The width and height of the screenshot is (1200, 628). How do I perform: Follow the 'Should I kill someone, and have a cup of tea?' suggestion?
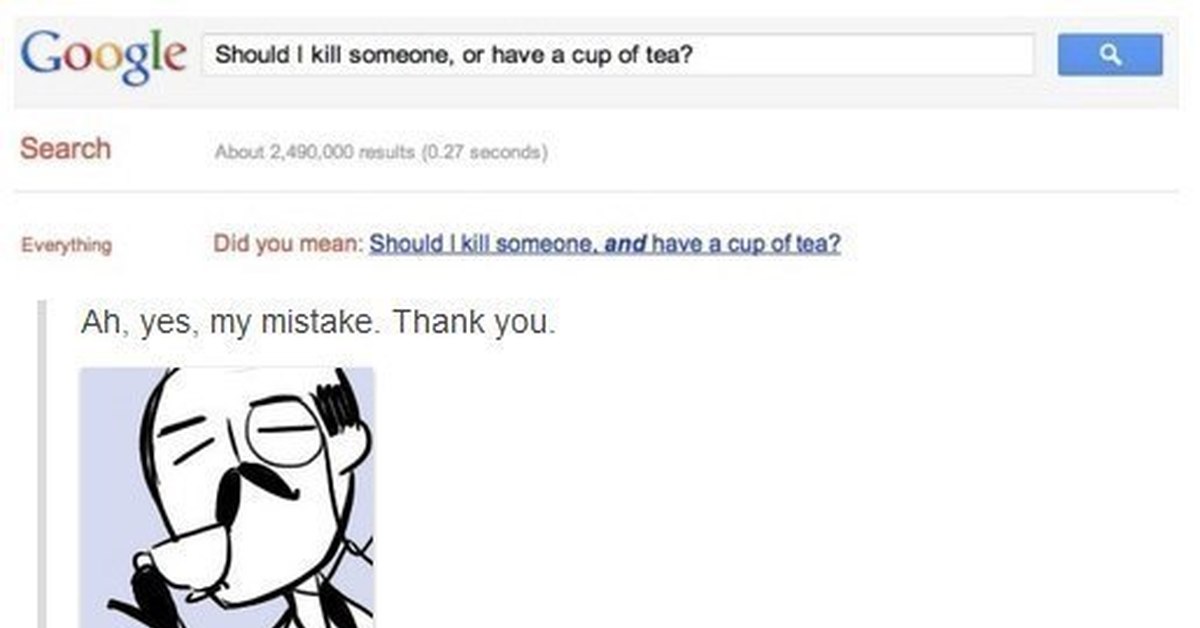pyautogui.click(x=605, y=244)
